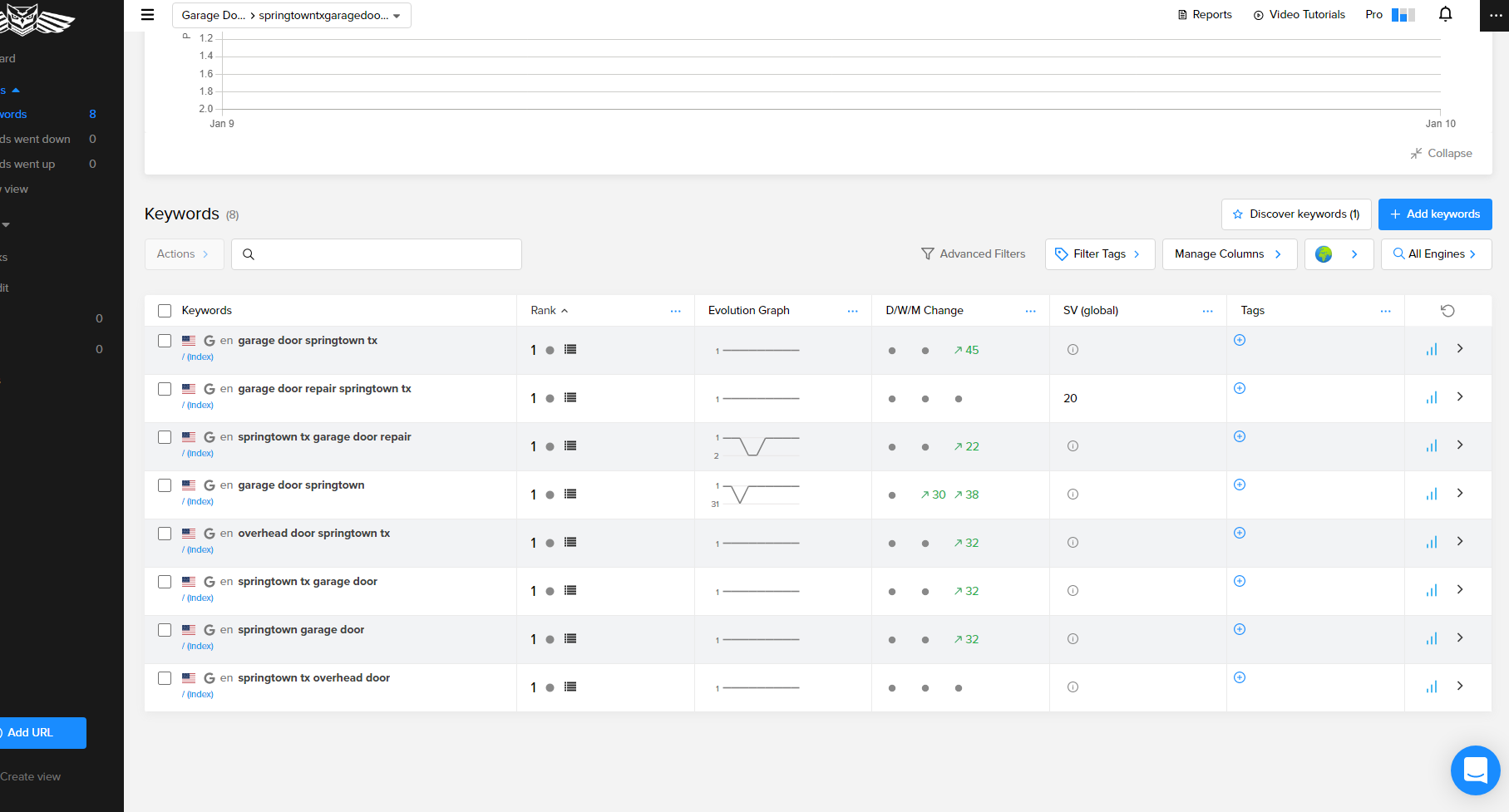Open the hamburger menu icon
The height and width of the screenshot is (812, 1509).
[x=148, y=14]
